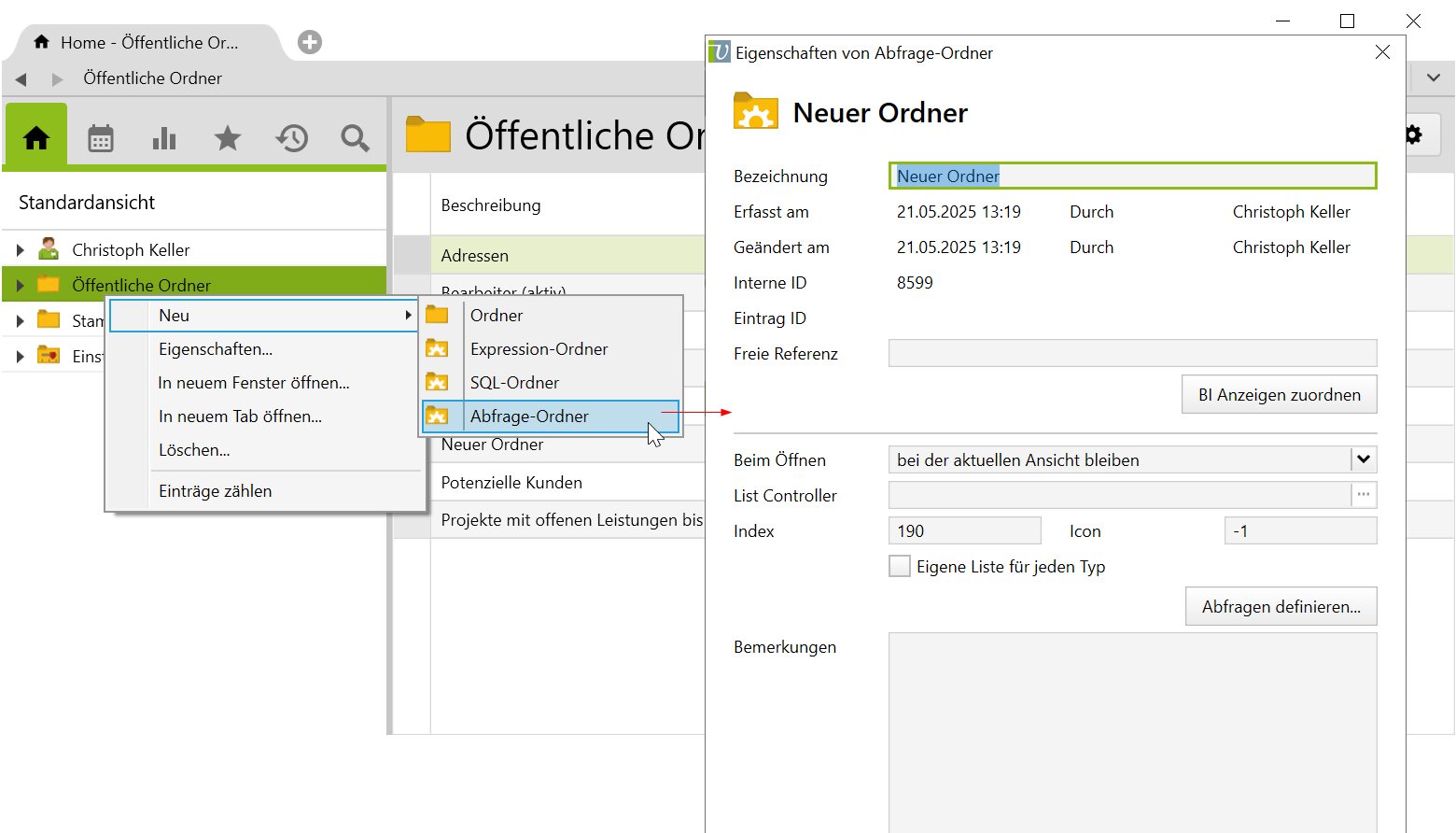1456x833 pixels.
Task: Open the favorites star icon
Action: click(228, 138)
